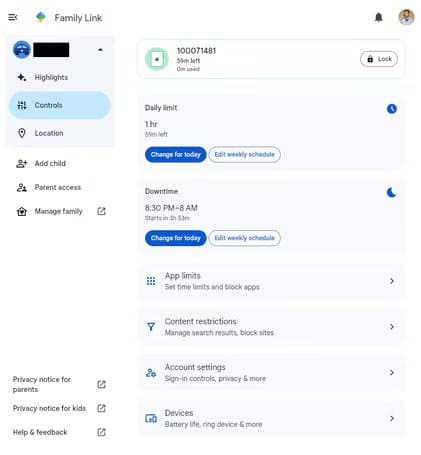Click the App limits title text
Screen dimensions: 421x455
tap(183, 276)
